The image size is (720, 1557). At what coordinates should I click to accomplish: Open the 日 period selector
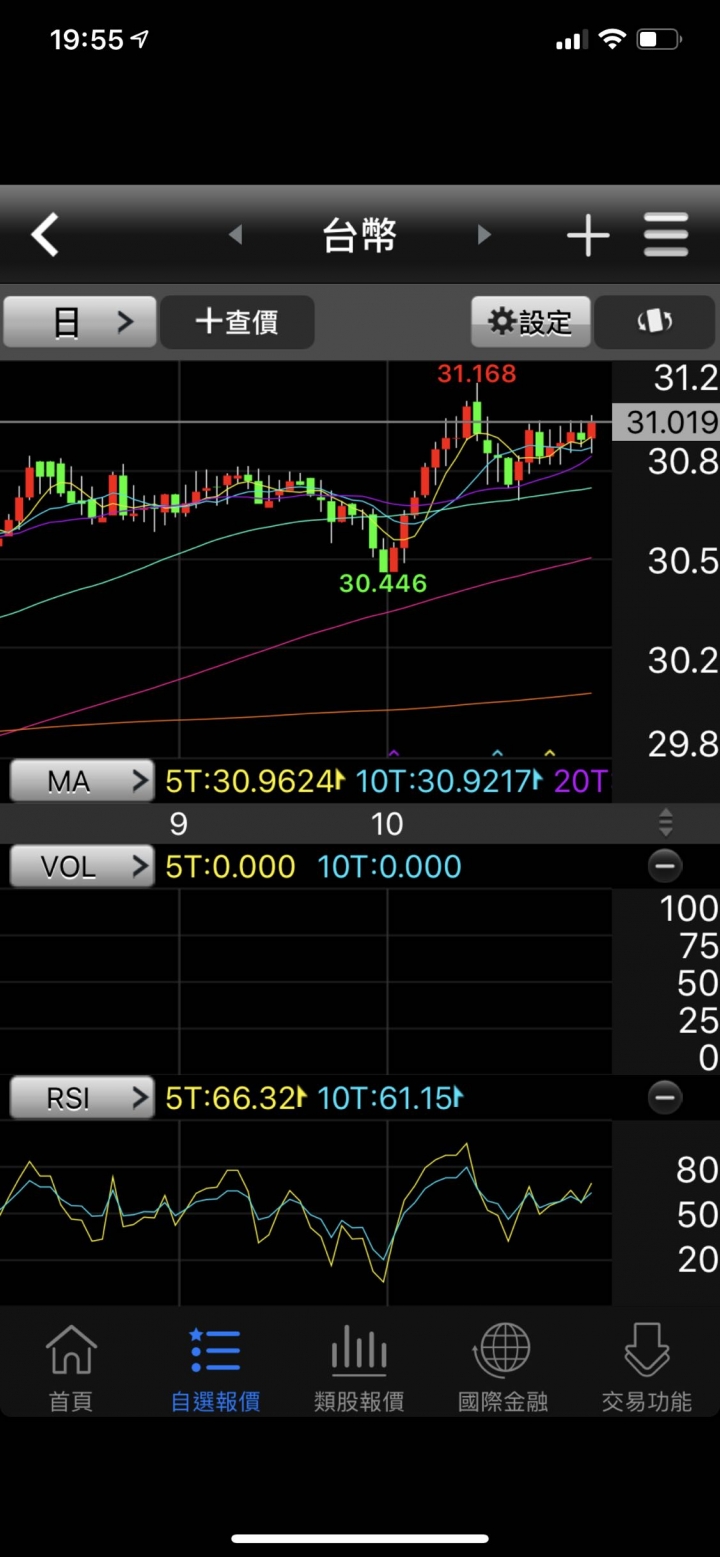(80, 322)
